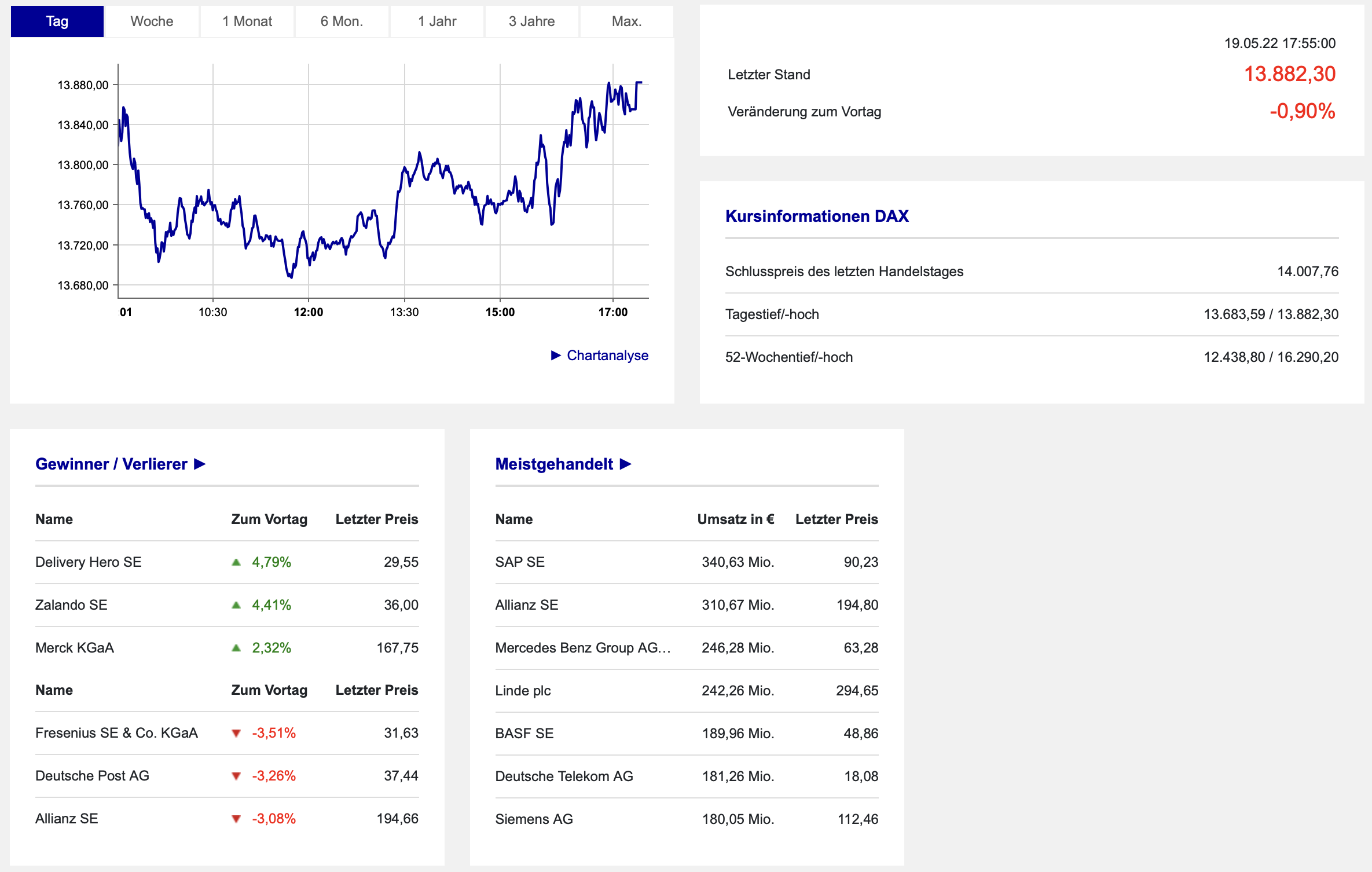
Task: Click Allianz SE in the losers list
Action: click(67, 819)
